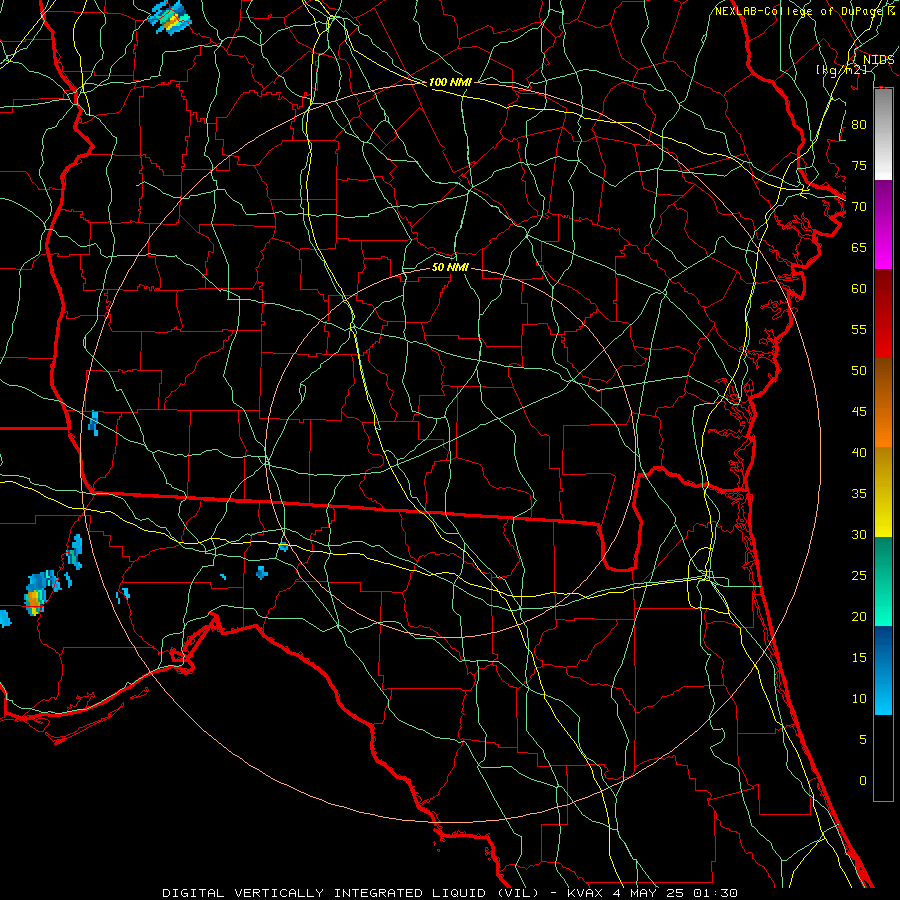Select the gray-white segment of the color scale
Image resolution: width=900 pixels, height=900 pixels.
(x=883, y=134)
